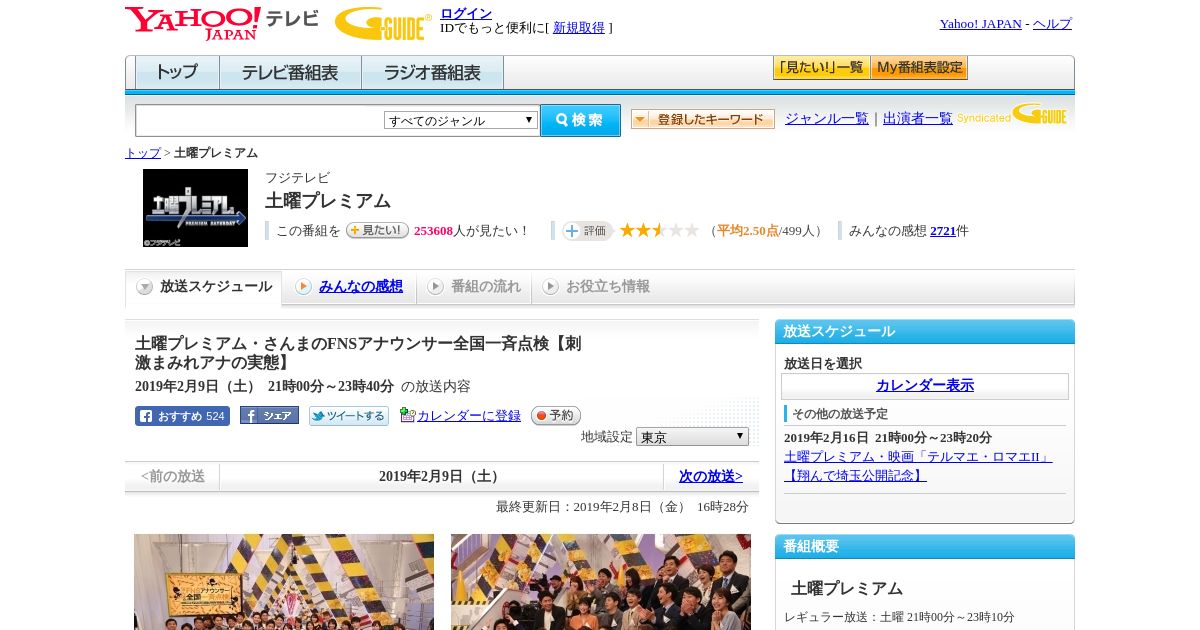Click the フジテレビ channel name
Screen dimensions: 1200x630
pos(297,178)
